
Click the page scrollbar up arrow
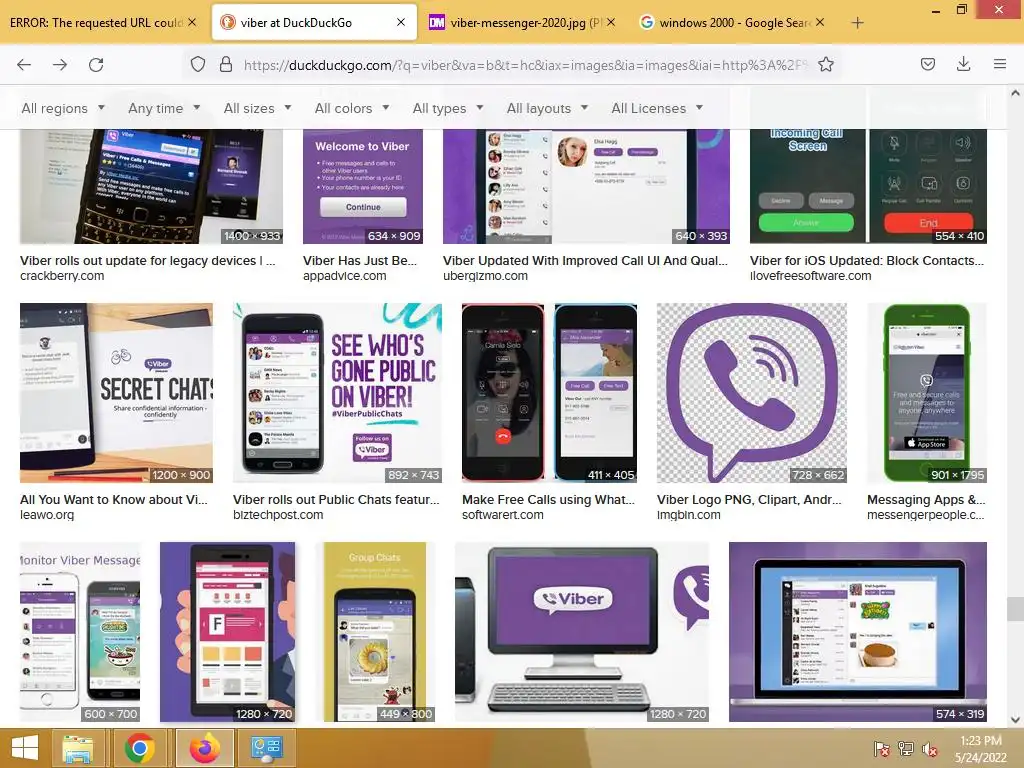(x=1015, y=93)
